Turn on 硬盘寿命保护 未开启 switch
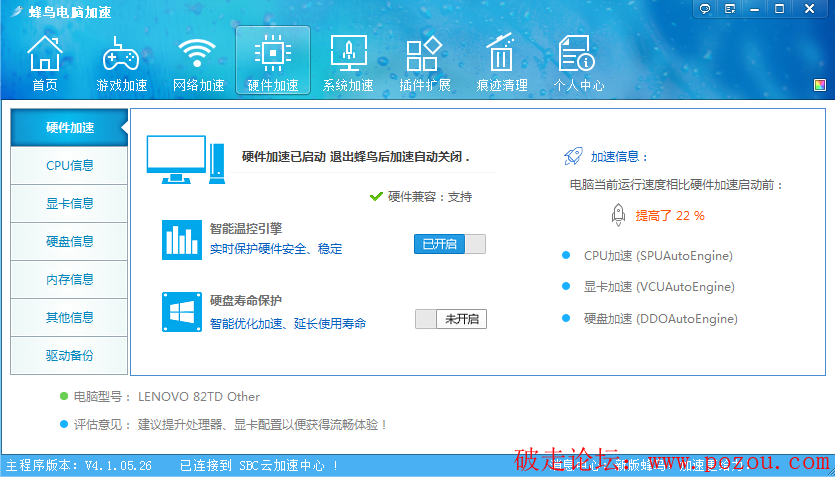This screenshot has height=477, width=835. 451,319
